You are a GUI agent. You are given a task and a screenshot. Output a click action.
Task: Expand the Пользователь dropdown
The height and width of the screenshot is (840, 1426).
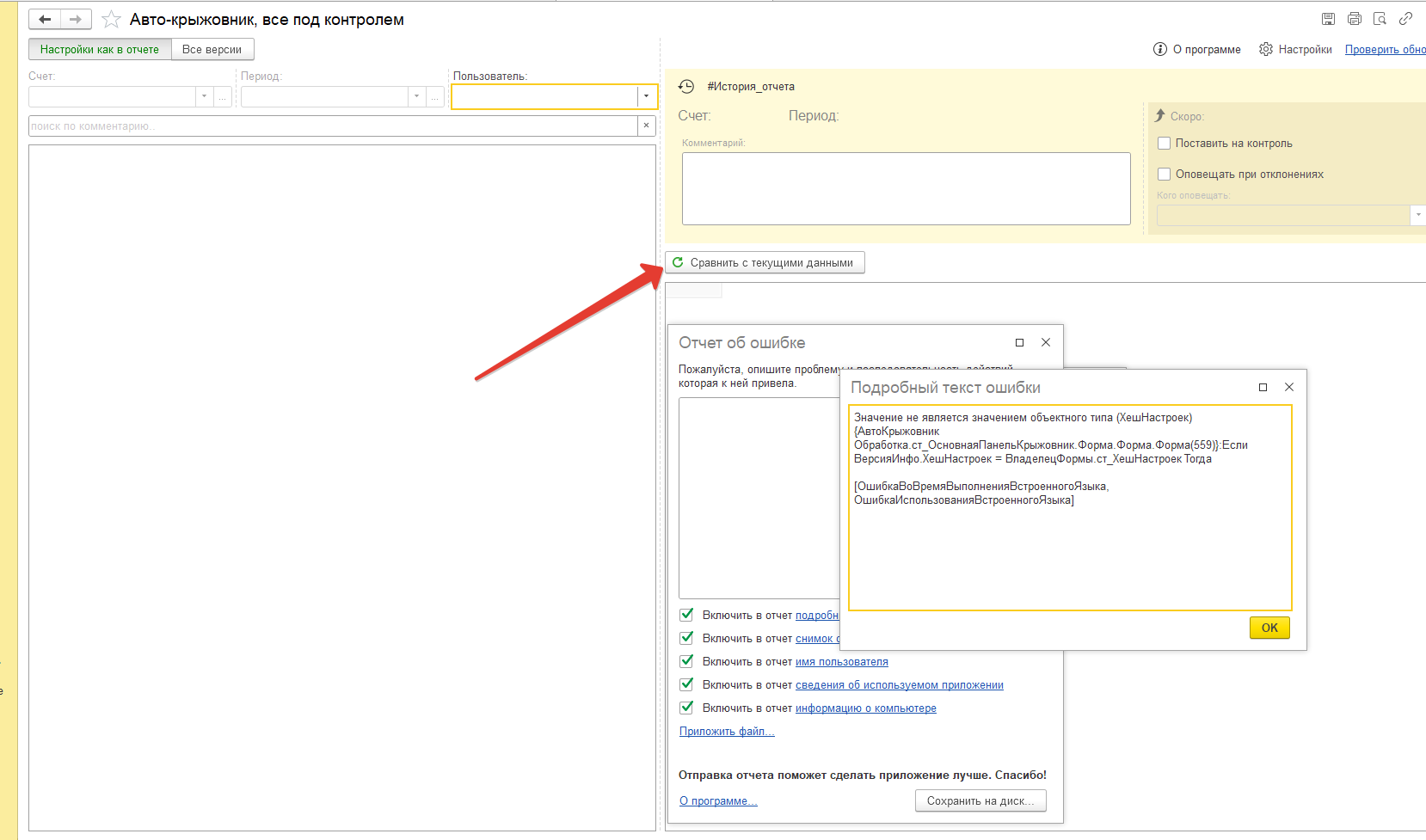647,96
